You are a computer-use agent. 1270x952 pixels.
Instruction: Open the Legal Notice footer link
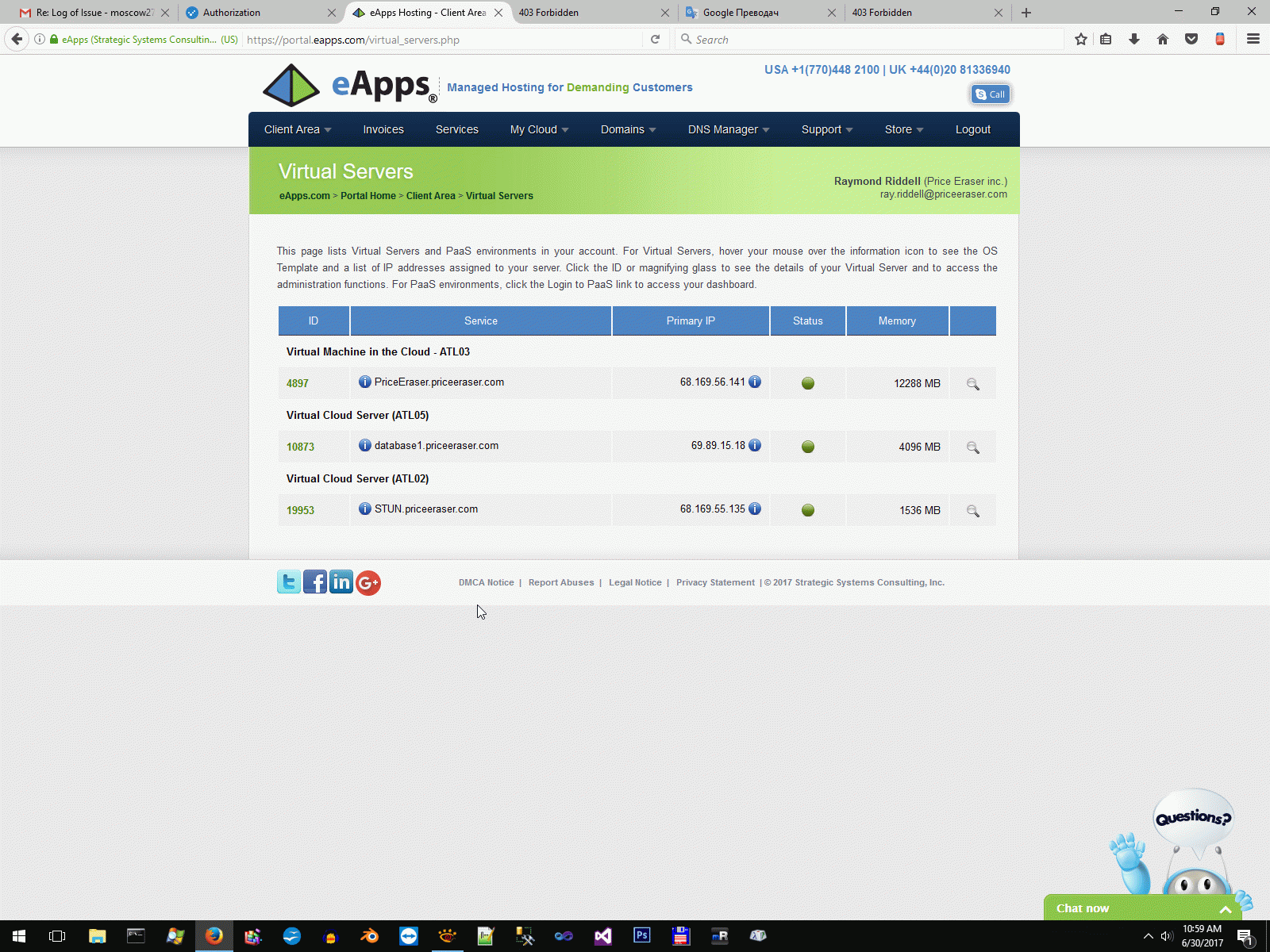[635, 582]
